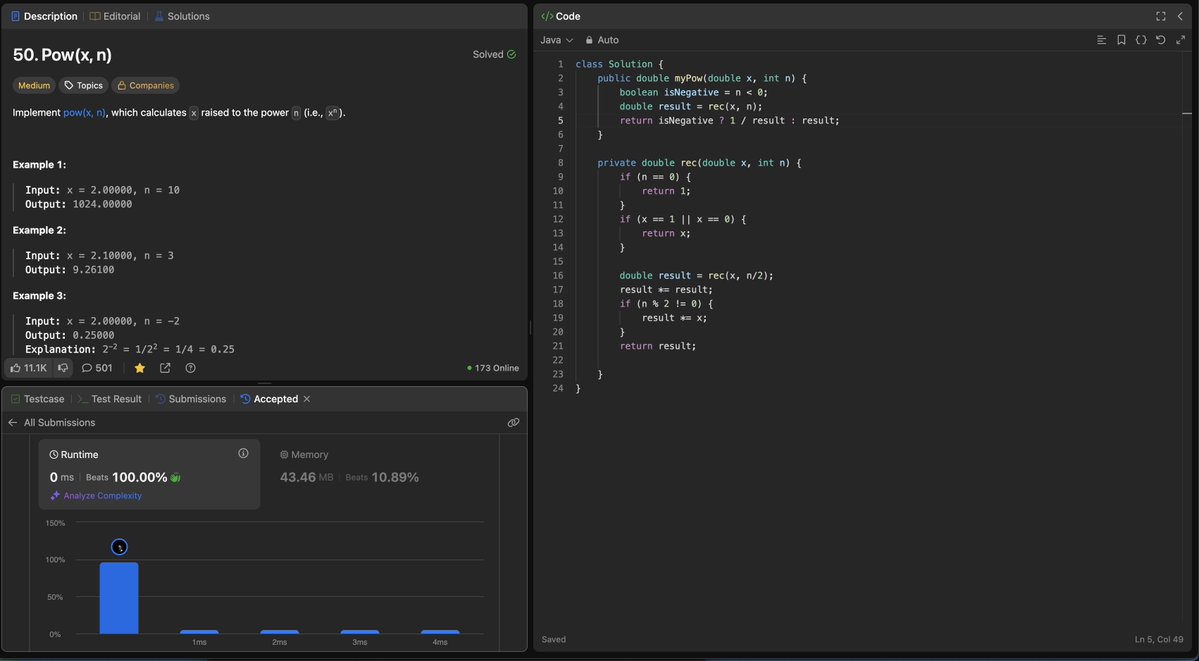Click the 'boolean isNegative = n < 0;' line

point(694,93)
